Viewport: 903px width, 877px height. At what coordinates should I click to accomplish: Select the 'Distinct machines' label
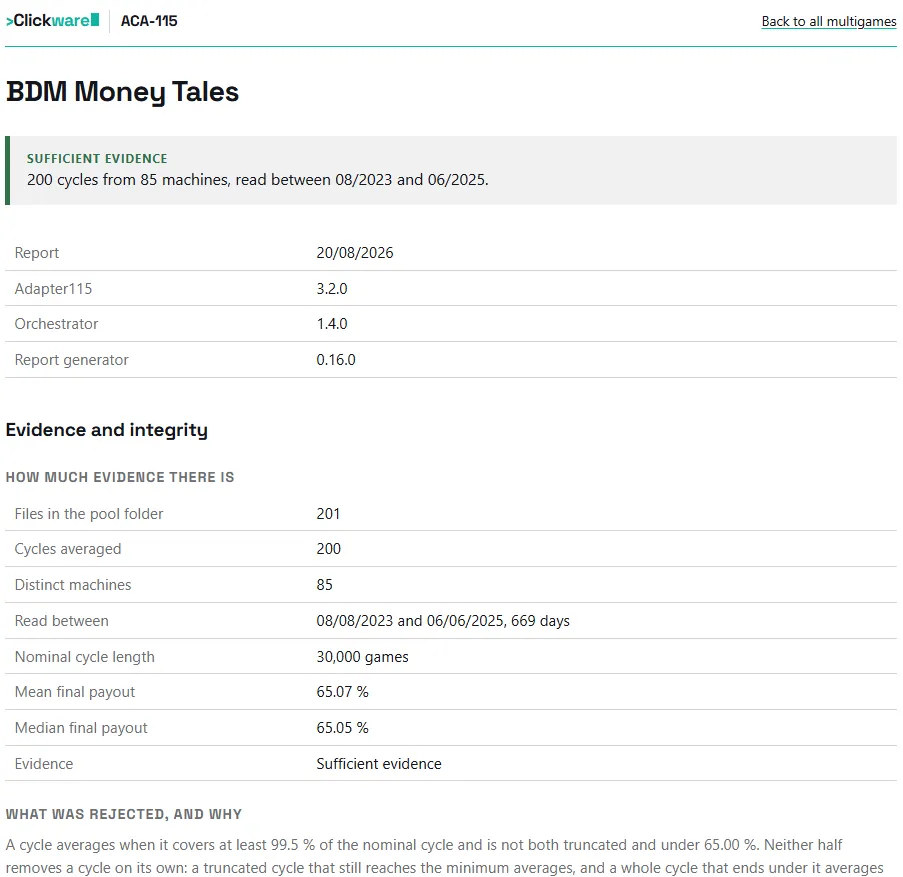pyautogui.click(x=73, y=585)
